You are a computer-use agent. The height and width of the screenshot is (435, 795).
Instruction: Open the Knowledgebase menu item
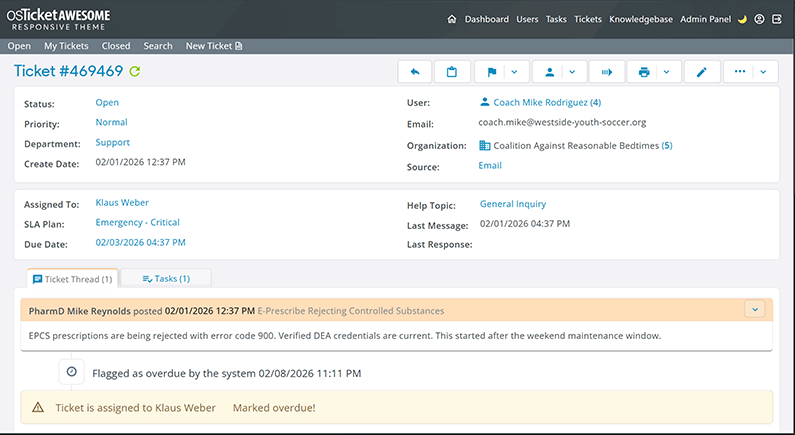pyautogui.click(x=641, y=19)
